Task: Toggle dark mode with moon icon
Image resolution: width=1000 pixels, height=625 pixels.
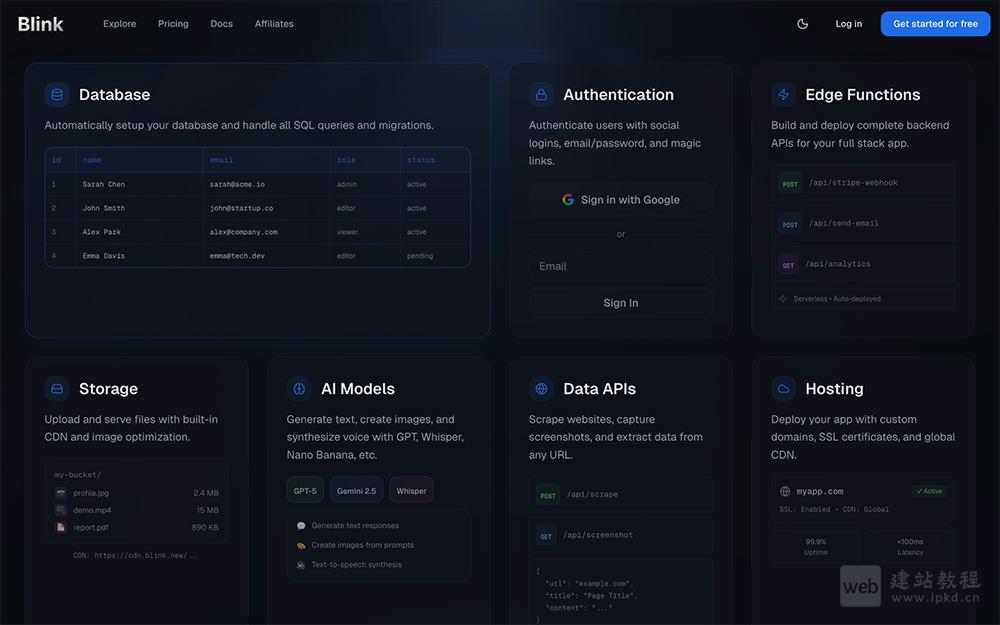Action: (x=802, y=24)
